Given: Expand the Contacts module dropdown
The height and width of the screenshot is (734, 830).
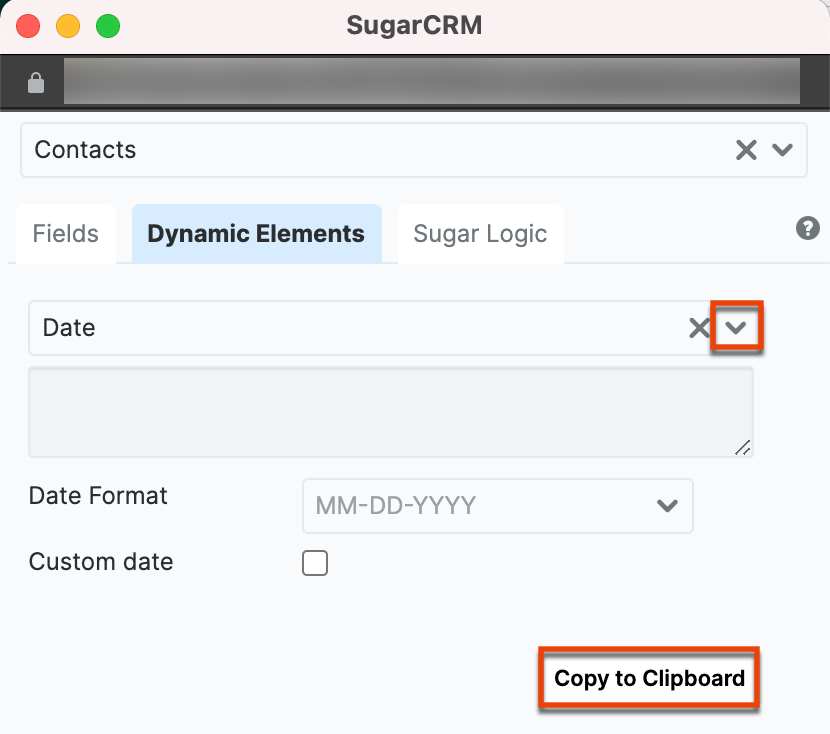Looking at the screenshot, I should [x=782, y=150].
